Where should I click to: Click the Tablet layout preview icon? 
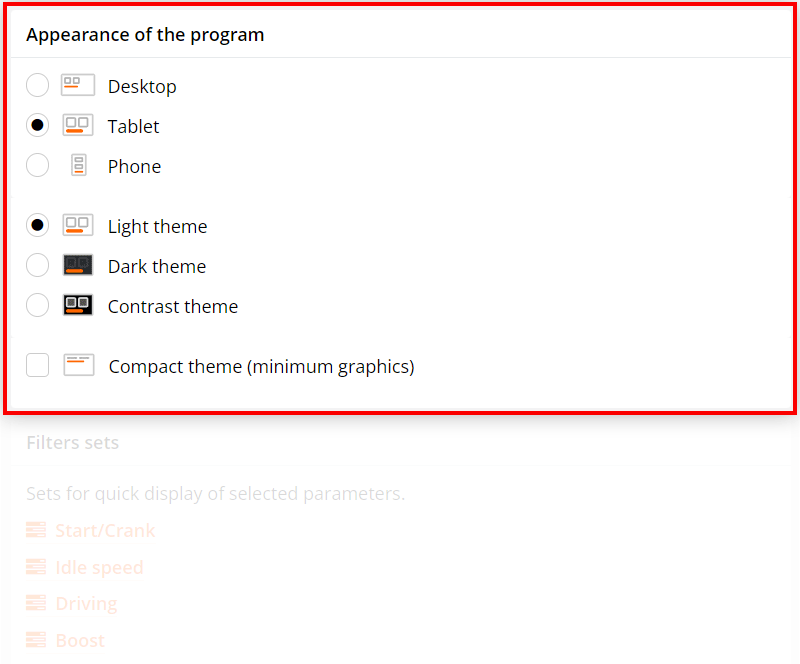click(x=78, y=125)
